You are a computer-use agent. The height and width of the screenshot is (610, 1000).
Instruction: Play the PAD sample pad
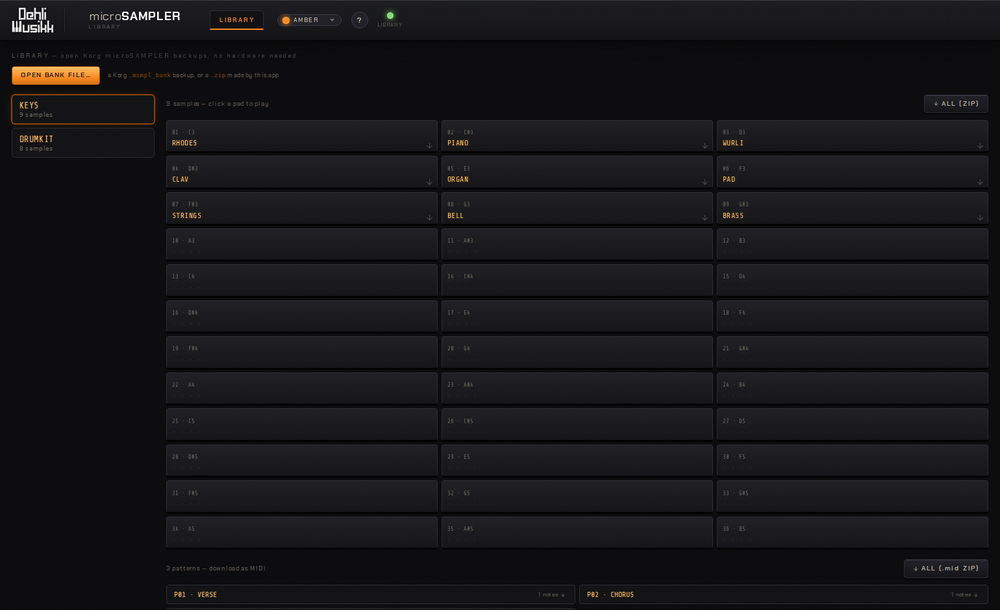[853, 173]
